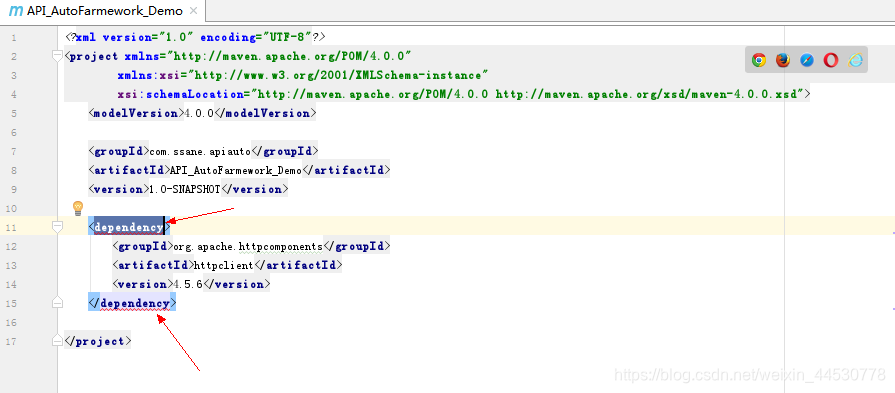Click the yellow light bulb intention icon
Viewport: 895px width, 393px height.
click(x=78, y=208)
